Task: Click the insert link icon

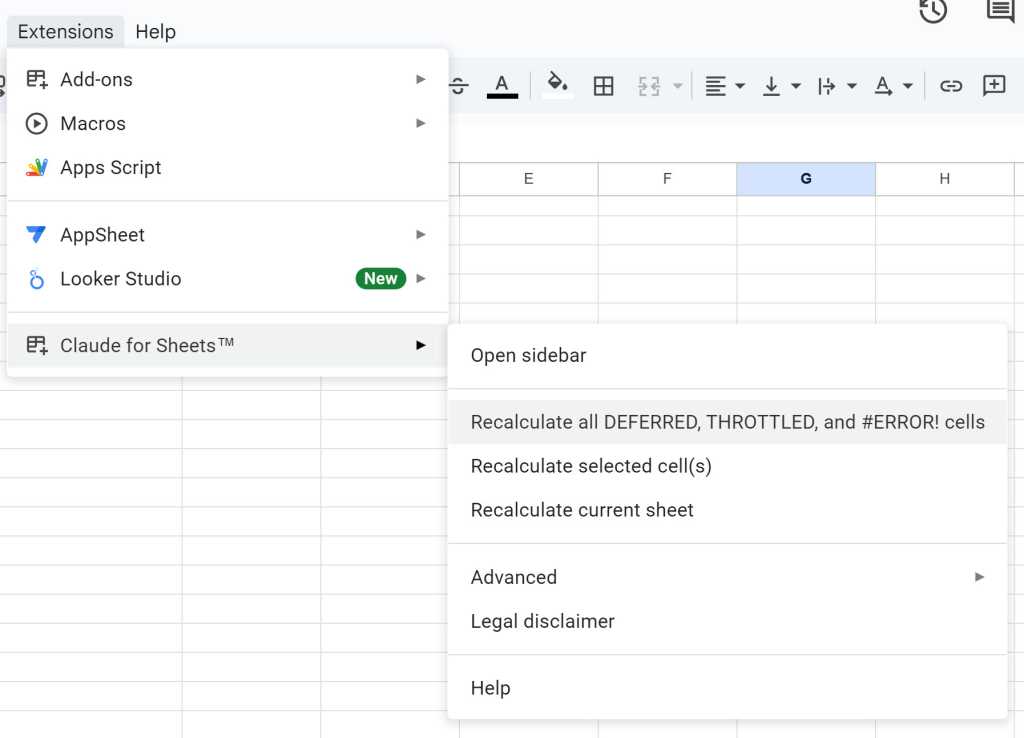Action: pos(951,86)
